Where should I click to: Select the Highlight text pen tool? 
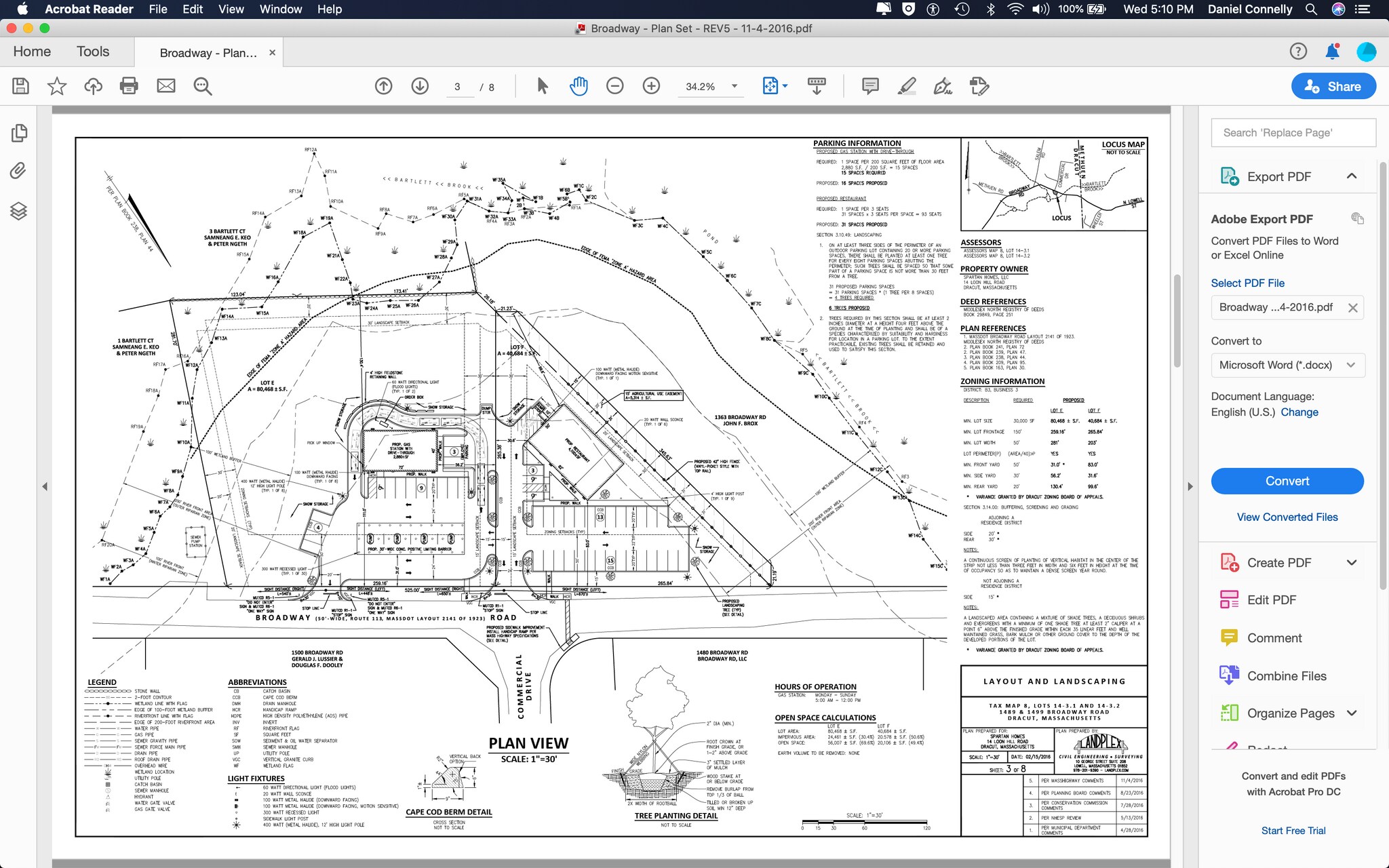pos(907,86)
